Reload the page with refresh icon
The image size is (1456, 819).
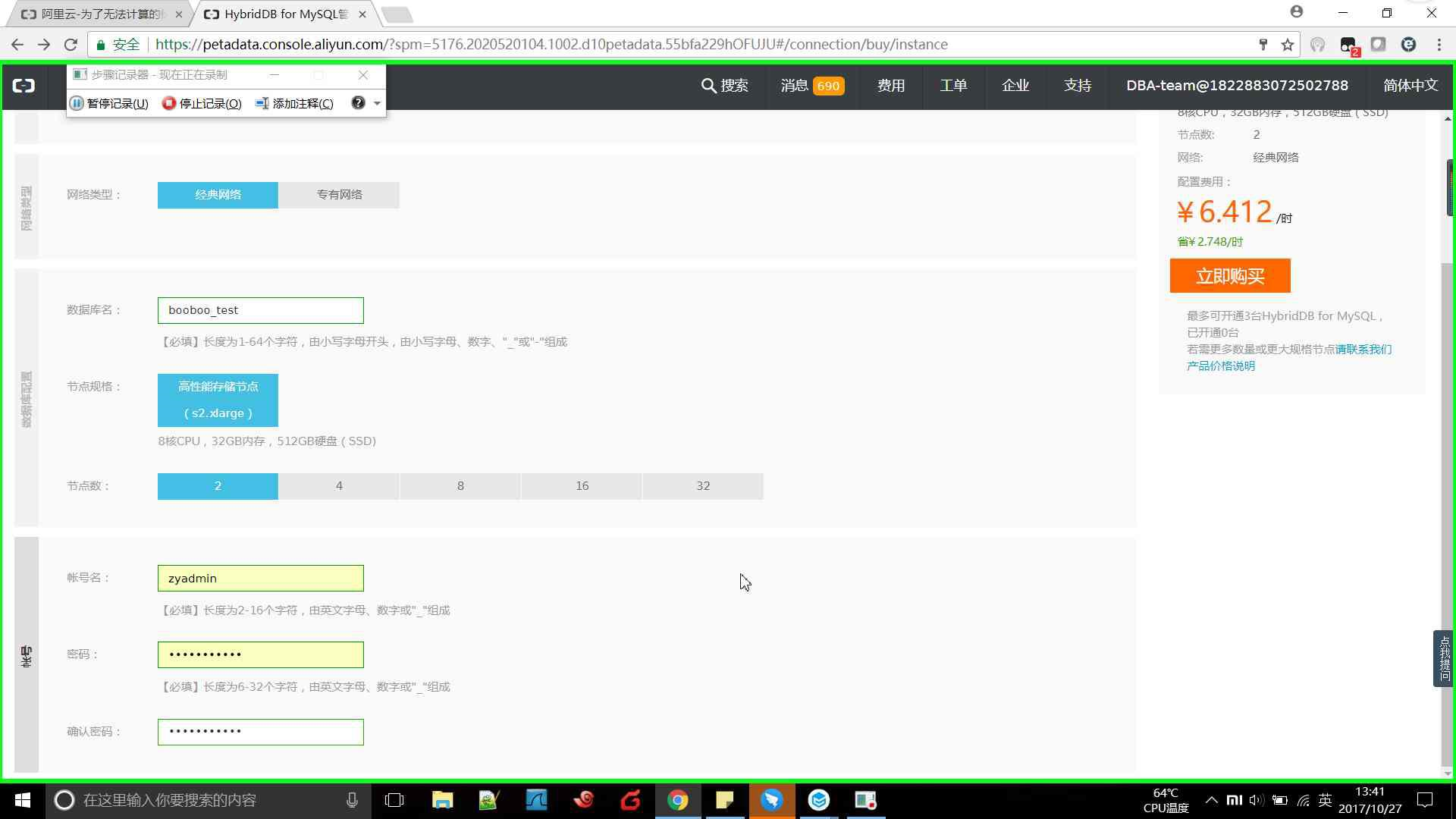[x=71, y=45]
